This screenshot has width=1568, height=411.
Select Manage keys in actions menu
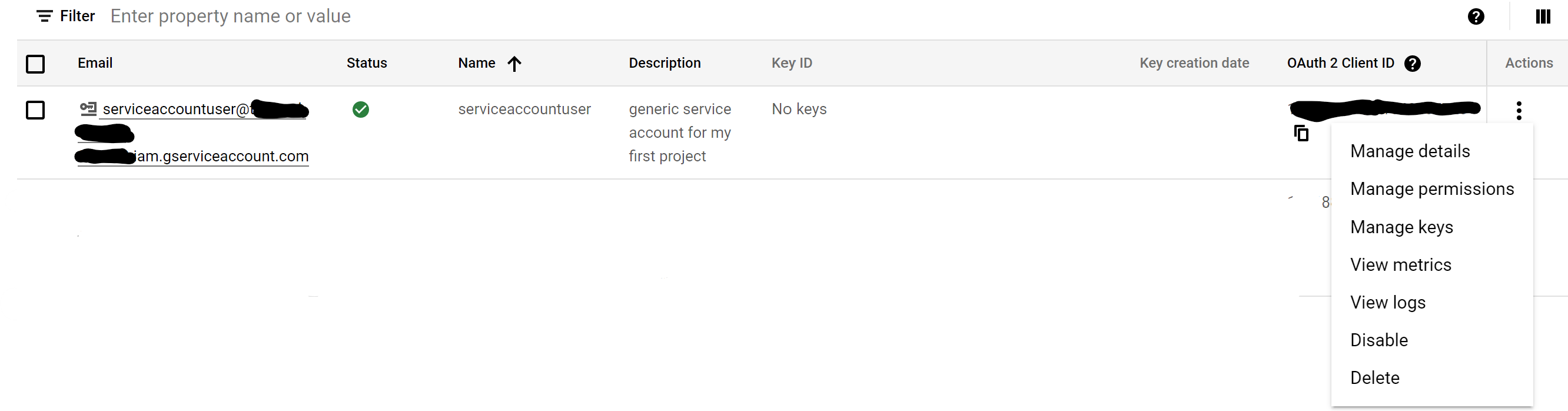1401,227
